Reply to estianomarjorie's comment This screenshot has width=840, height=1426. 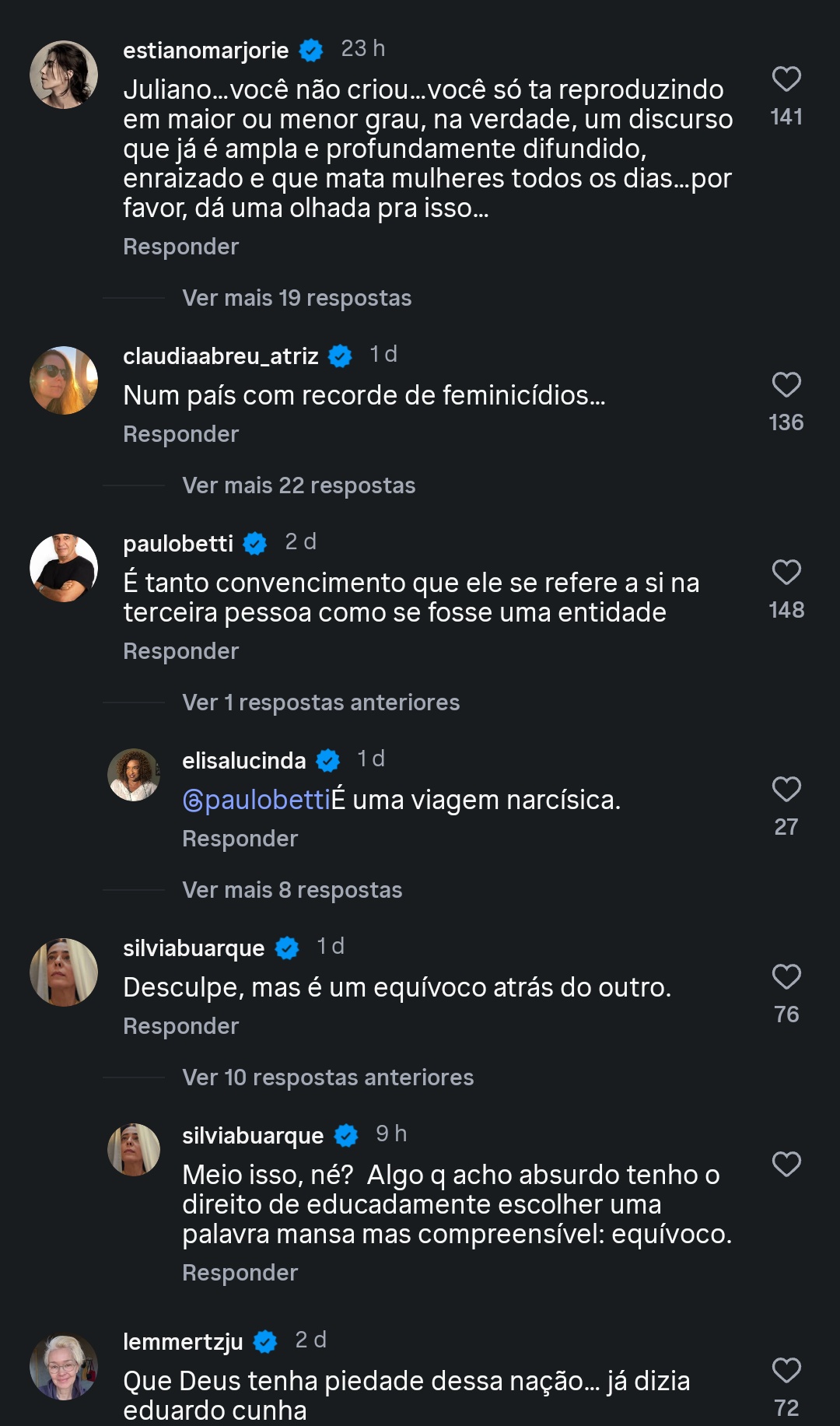(180, 247)
